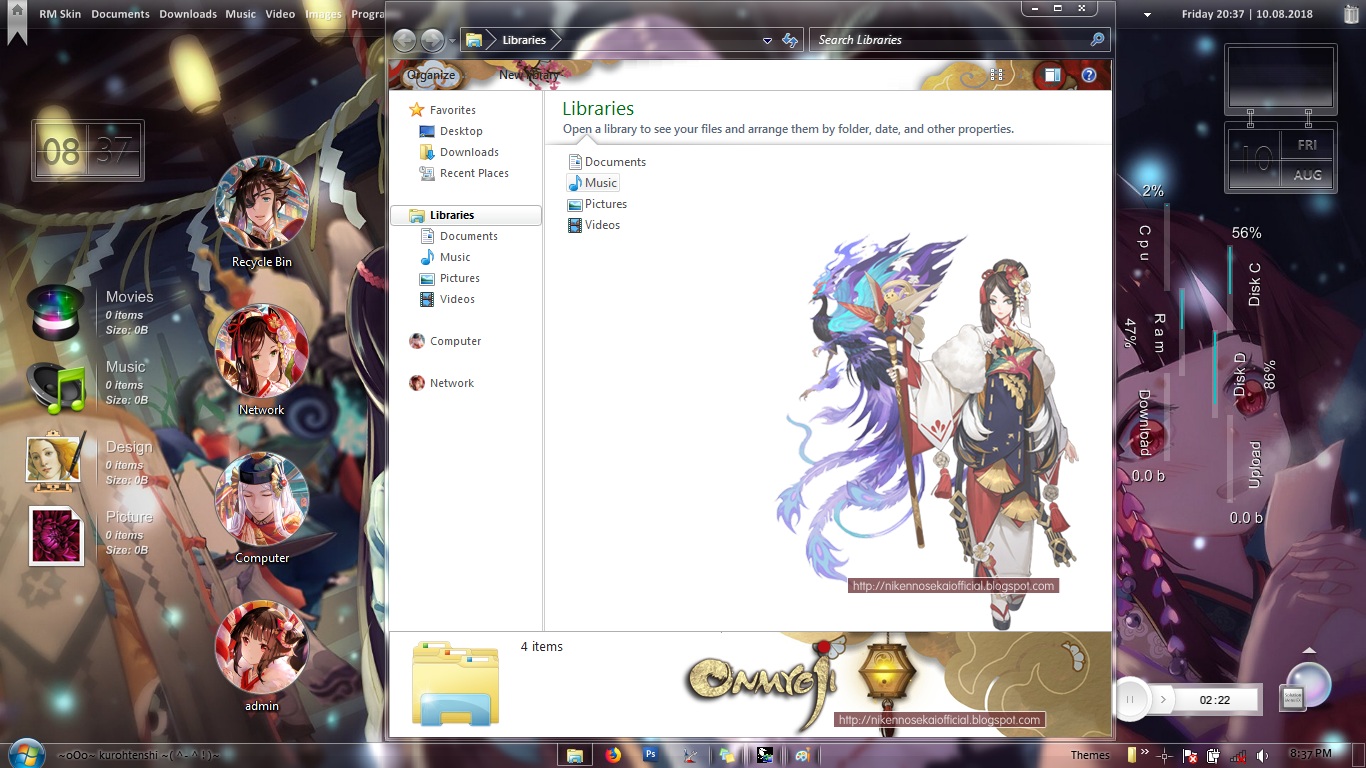Go forward with the Explorer Forward arrow
This screenshot has width=1366, height=768.
click(432, 40)
